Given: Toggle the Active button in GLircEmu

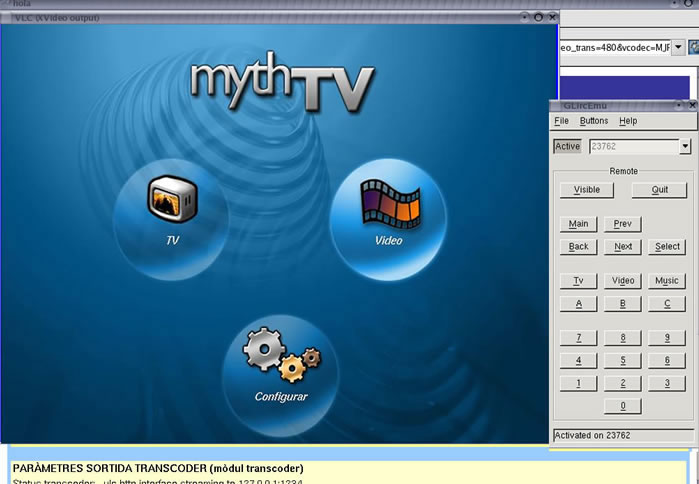Looking at the screenshot, I should (567, 146).
